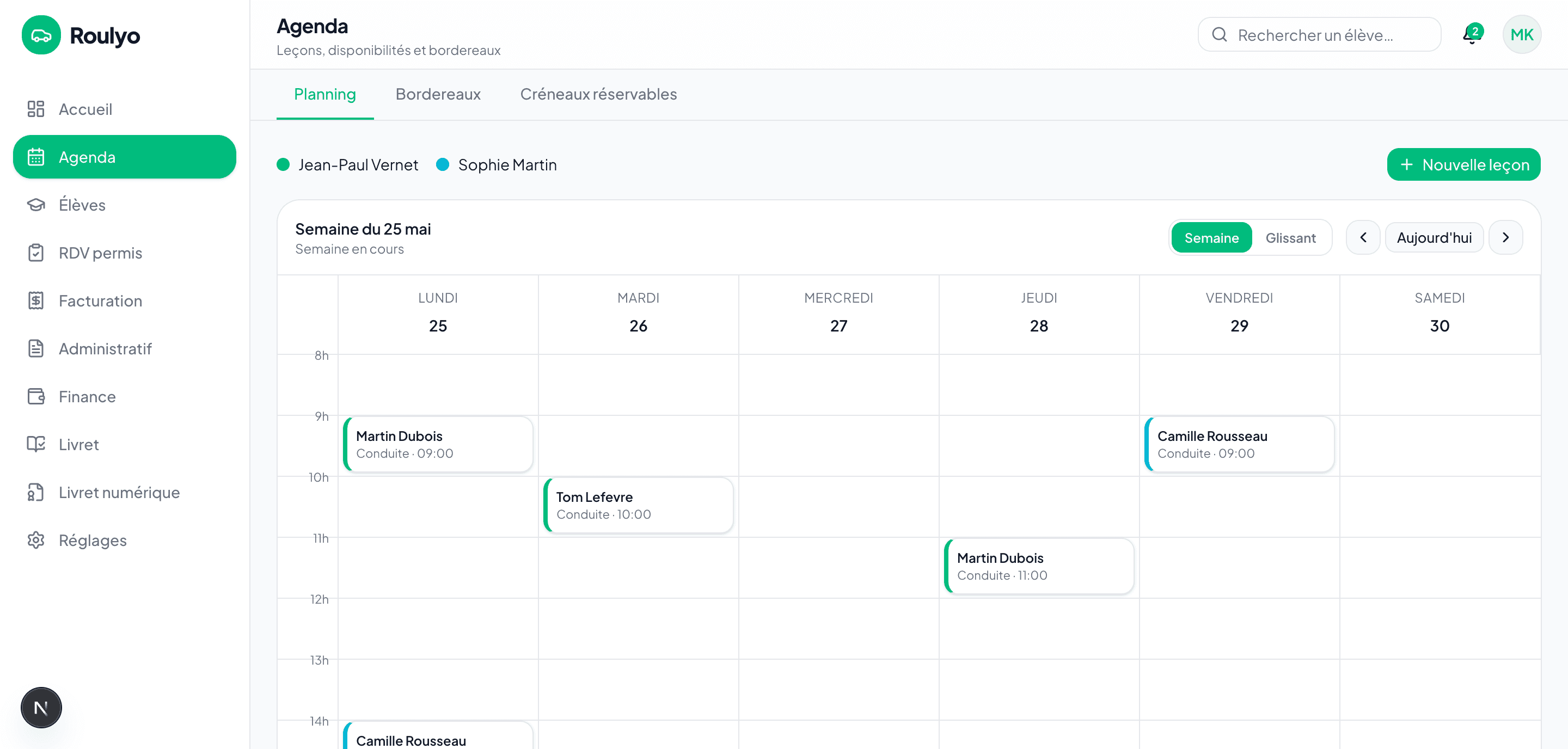Viewport: 1568px width, 749px height.
Task: Click the MK user avatar
Action: click(1522, 35)
